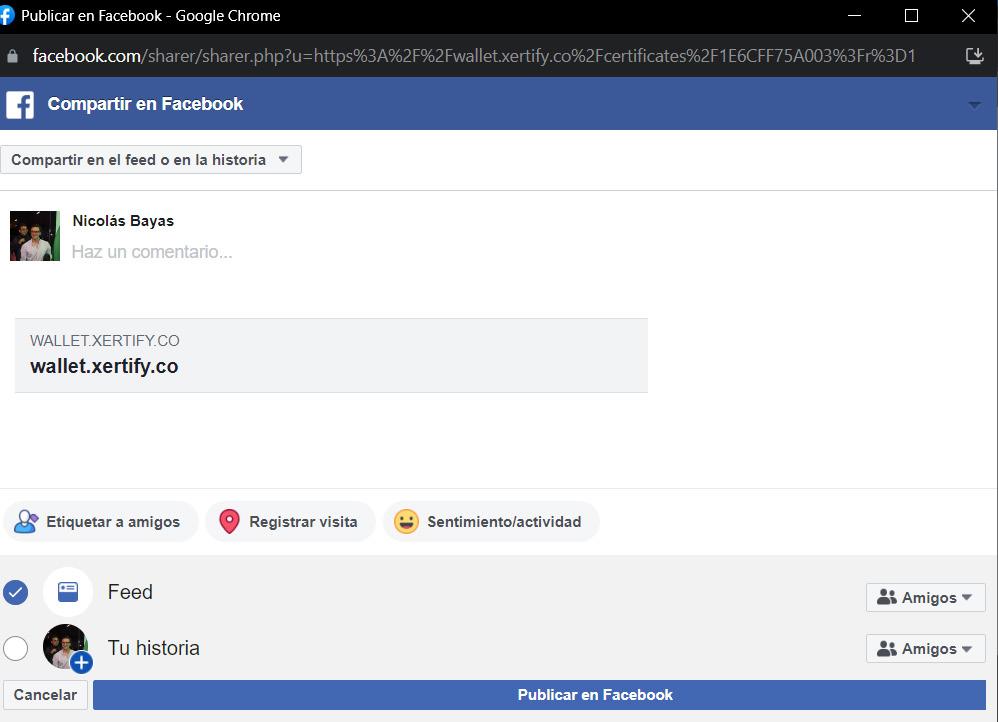Click the 'Registrar visita' button
This screenshot has height=722, width=998.
(290, 522)
